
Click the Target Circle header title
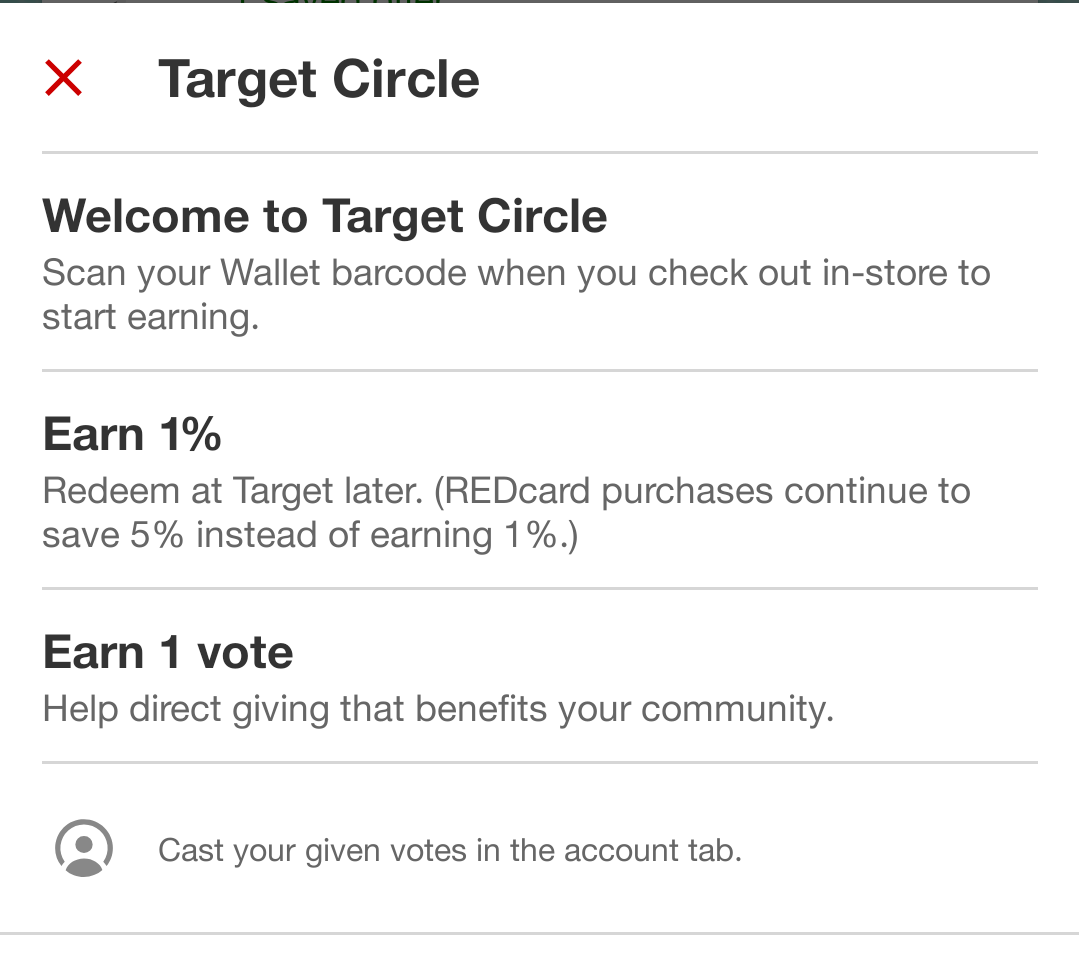click(x=319, y=79)
